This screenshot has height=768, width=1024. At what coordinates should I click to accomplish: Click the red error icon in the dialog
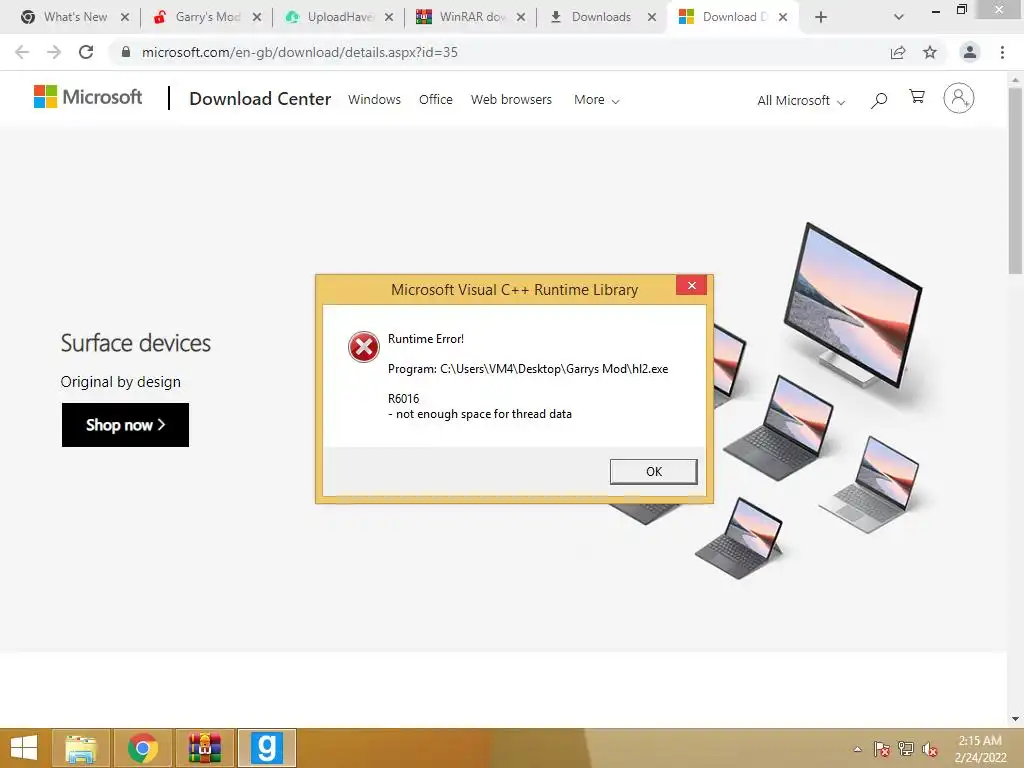point(364,347)
